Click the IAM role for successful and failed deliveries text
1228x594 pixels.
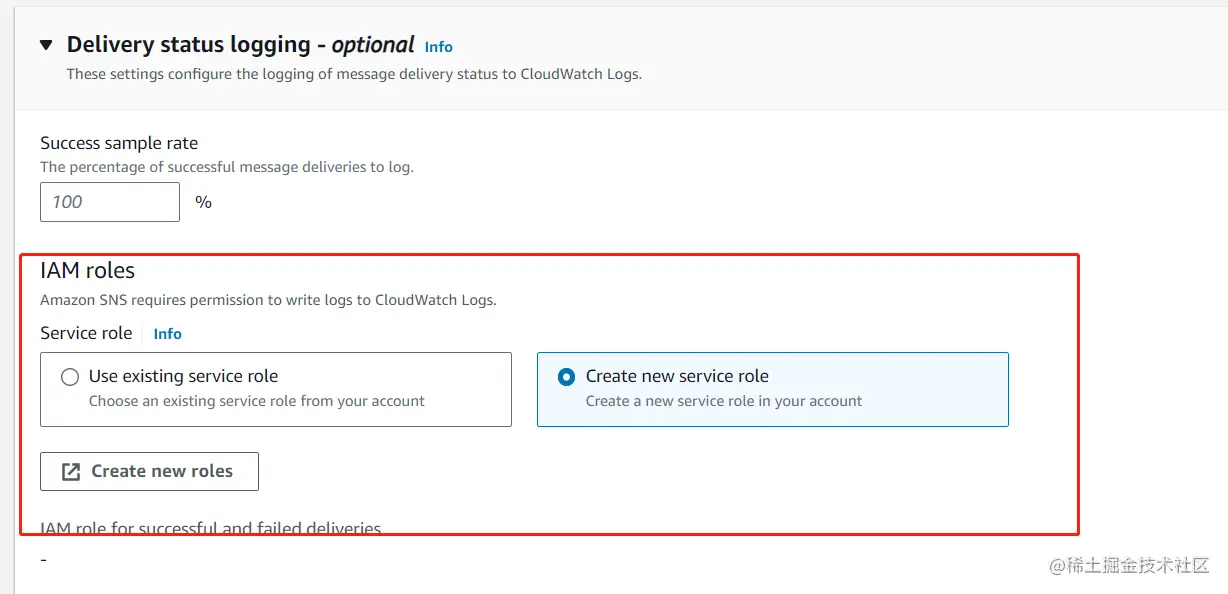(x=208, y=527)
